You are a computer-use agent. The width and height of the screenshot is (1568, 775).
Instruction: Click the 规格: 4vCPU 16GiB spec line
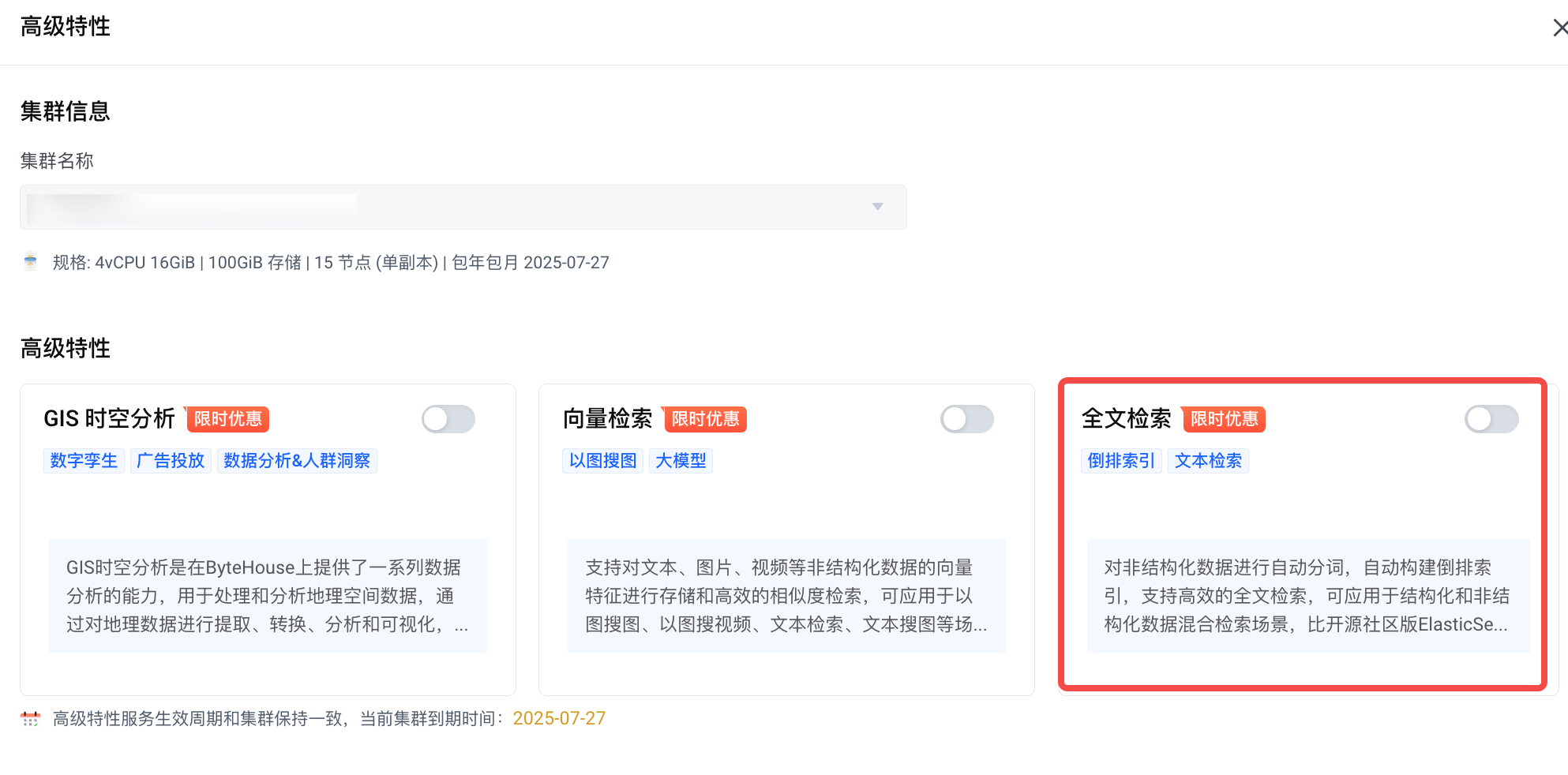click(331, 262)
